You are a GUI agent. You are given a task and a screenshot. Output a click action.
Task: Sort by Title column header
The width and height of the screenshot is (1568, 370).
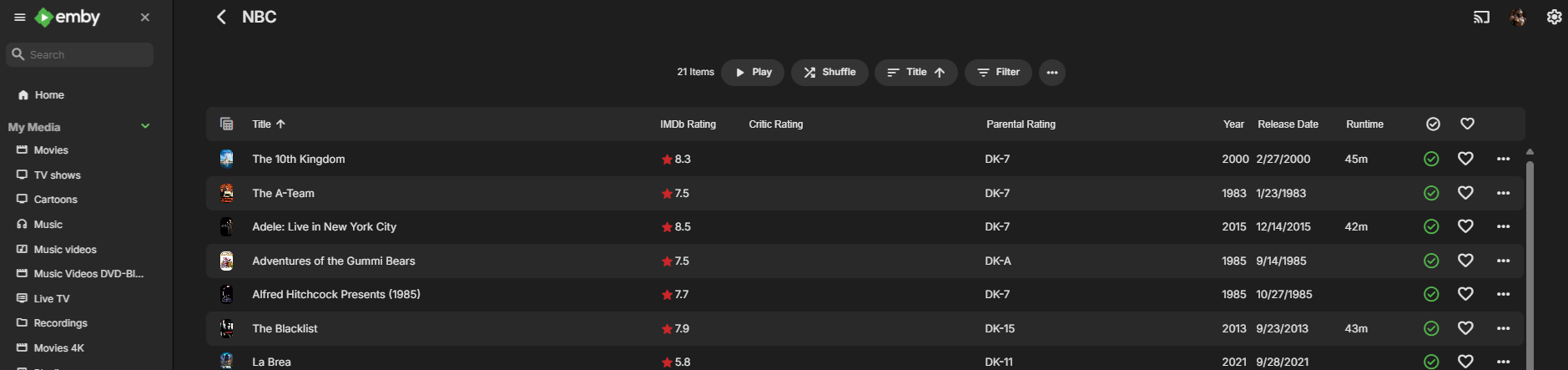269,124
